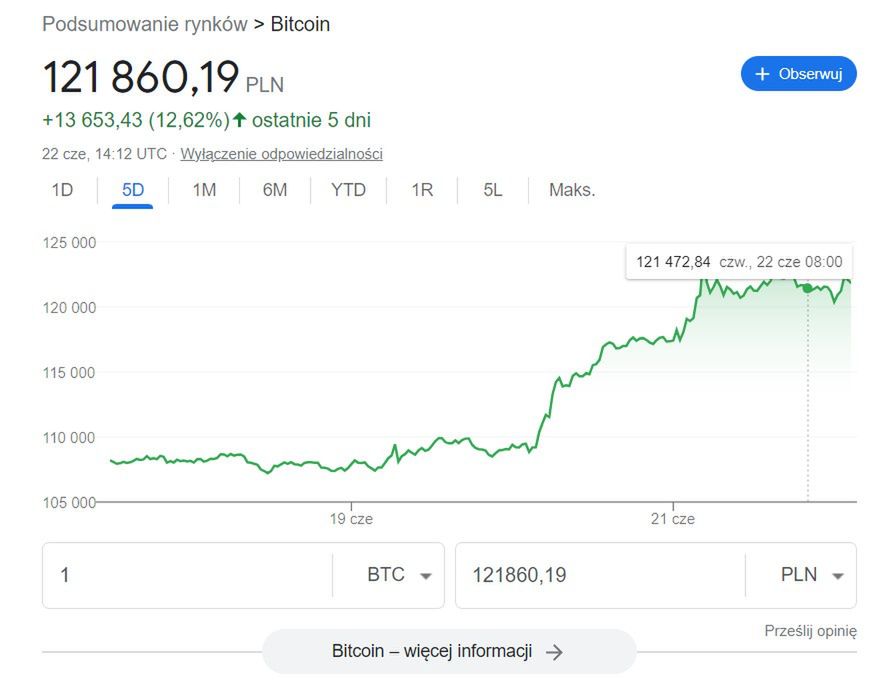
Task: Switch to the YTD range tab
Action: (349, 189)
